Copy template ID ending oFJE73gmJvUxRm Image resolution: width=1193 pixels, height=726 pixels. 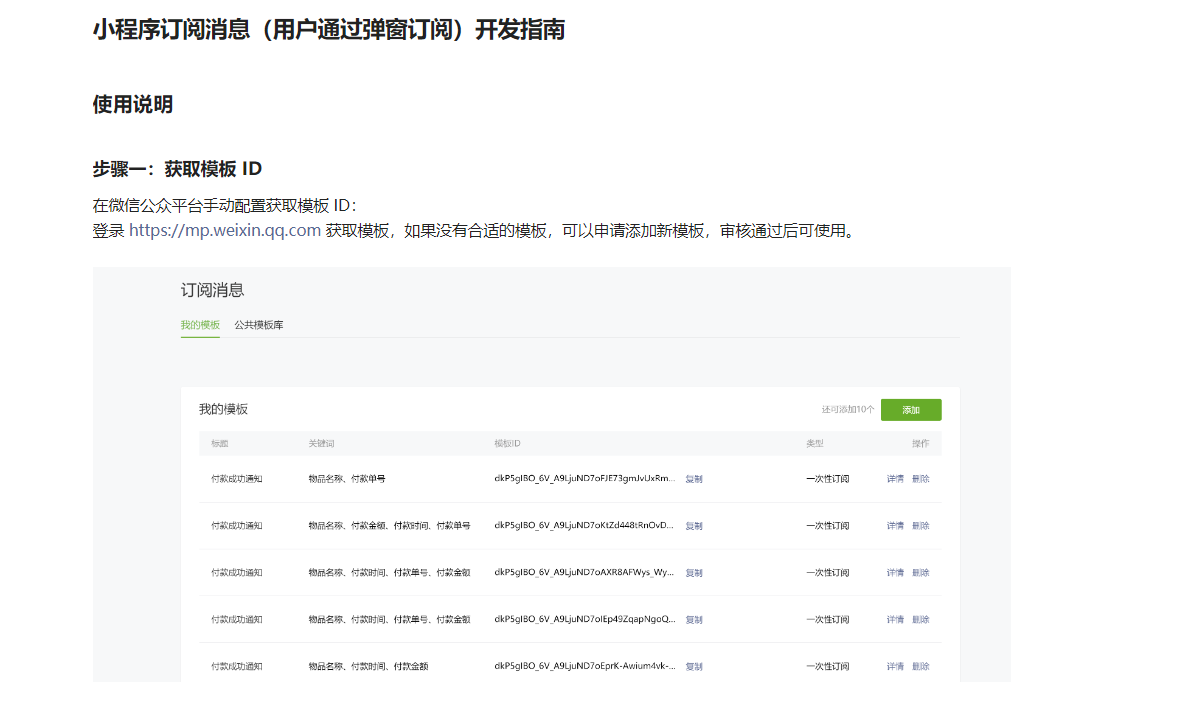coord(694,479)
